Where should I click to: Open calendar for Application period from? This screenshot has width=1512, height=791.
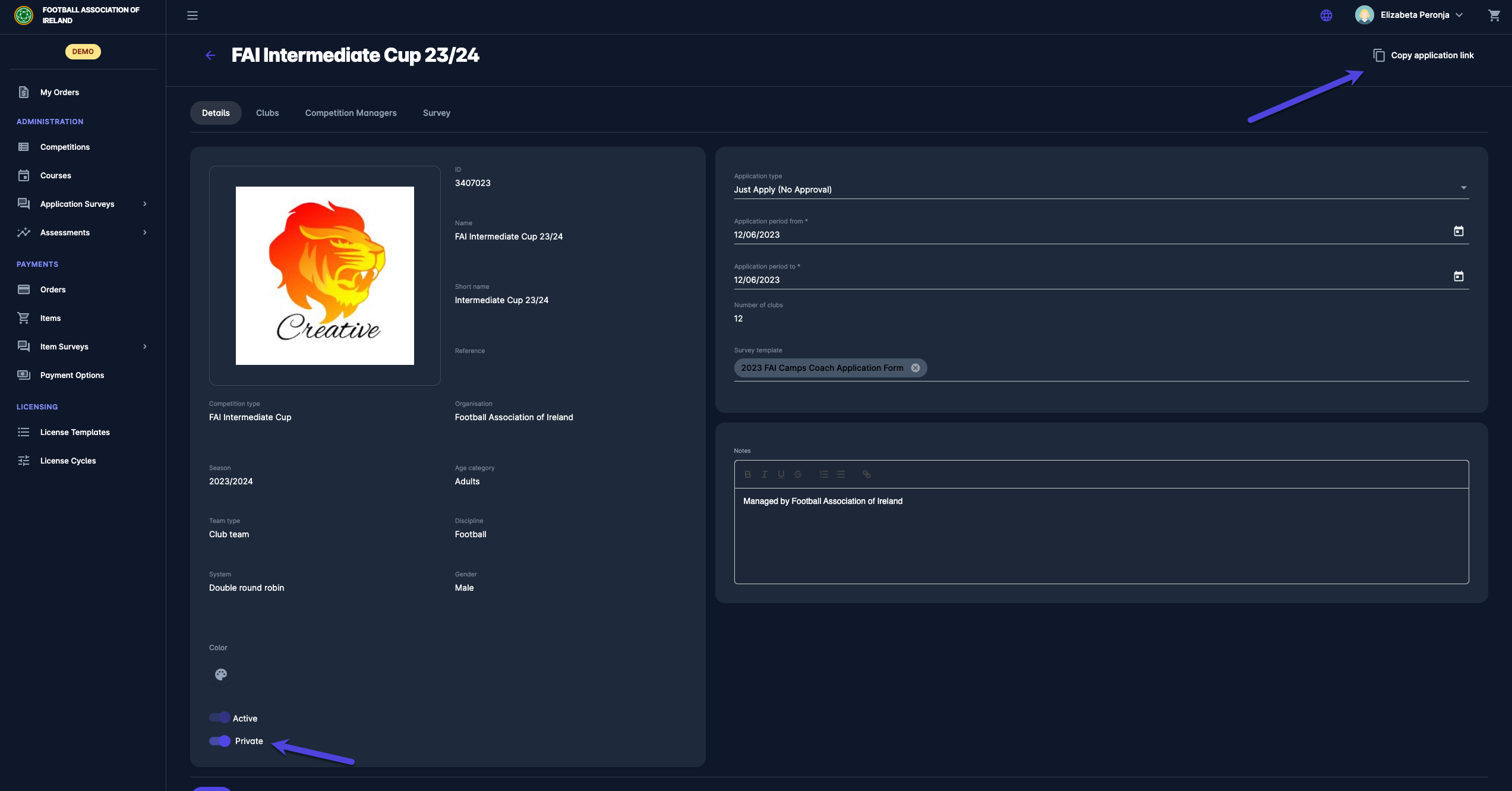pos(1458,231)
